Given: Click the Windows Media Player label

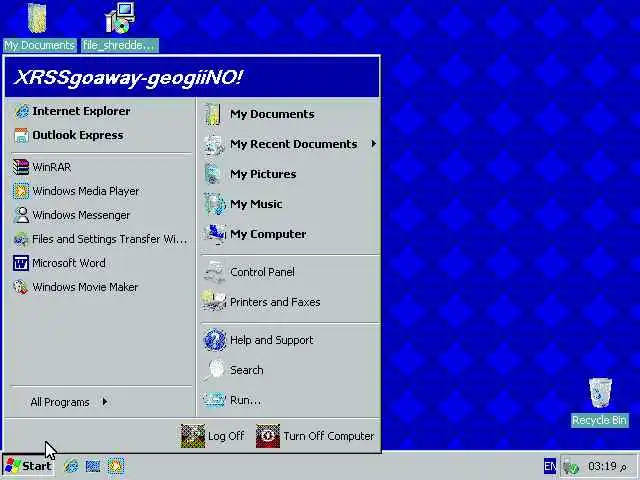Looking at the screenshot, I should click(x=86, y=191).
